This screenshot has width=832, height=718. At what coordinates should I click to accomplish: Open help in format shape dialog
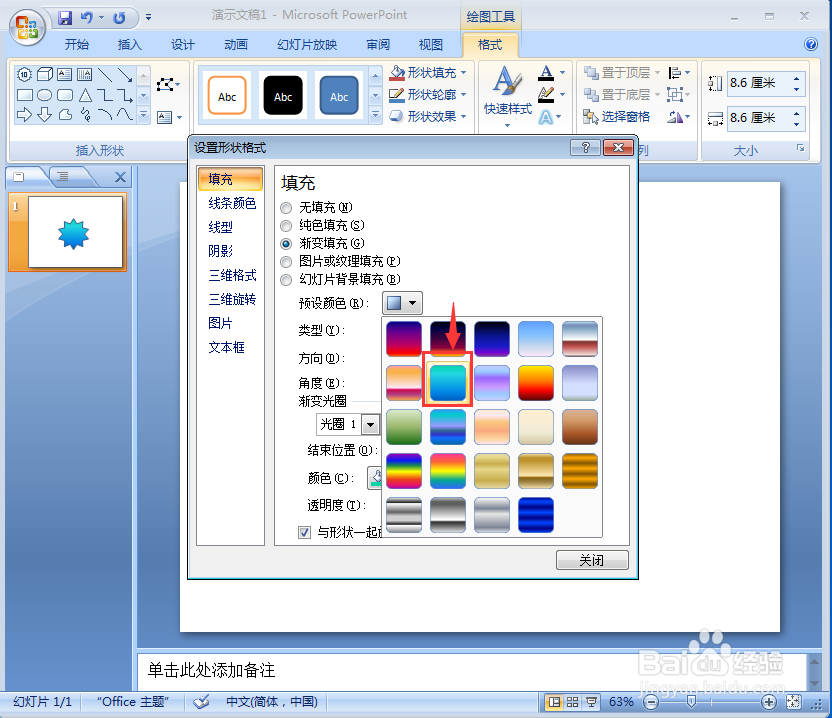pos(585,148)
